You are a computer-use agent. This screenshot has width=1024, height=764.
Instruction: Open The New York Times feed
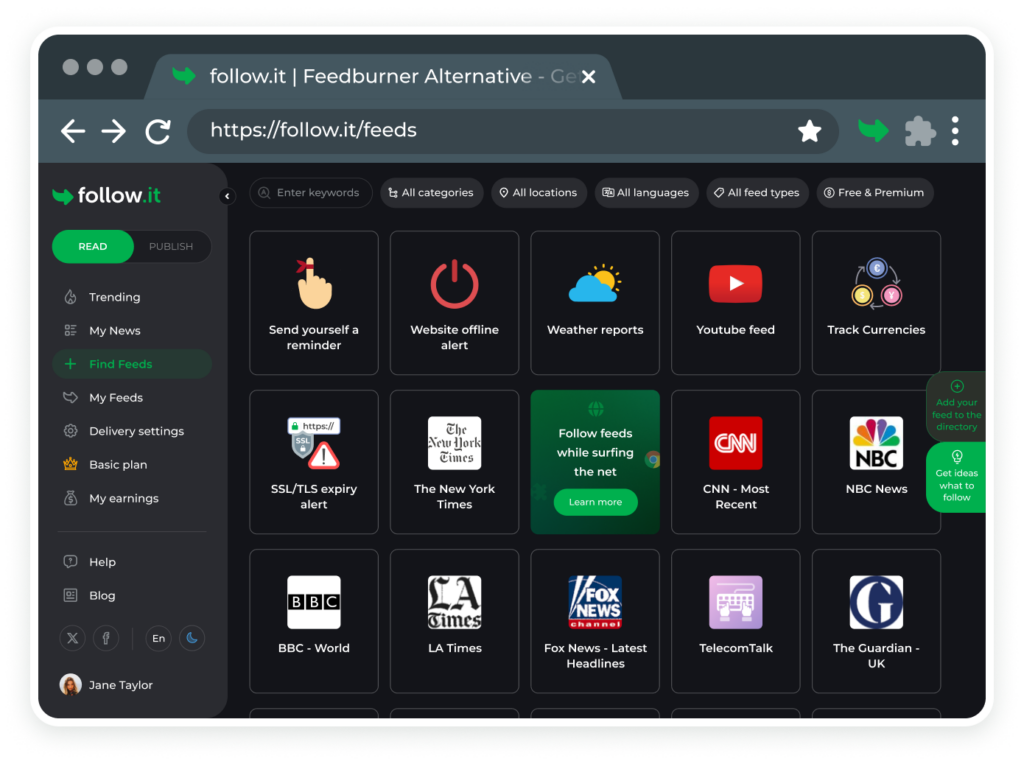pos(455,462)
